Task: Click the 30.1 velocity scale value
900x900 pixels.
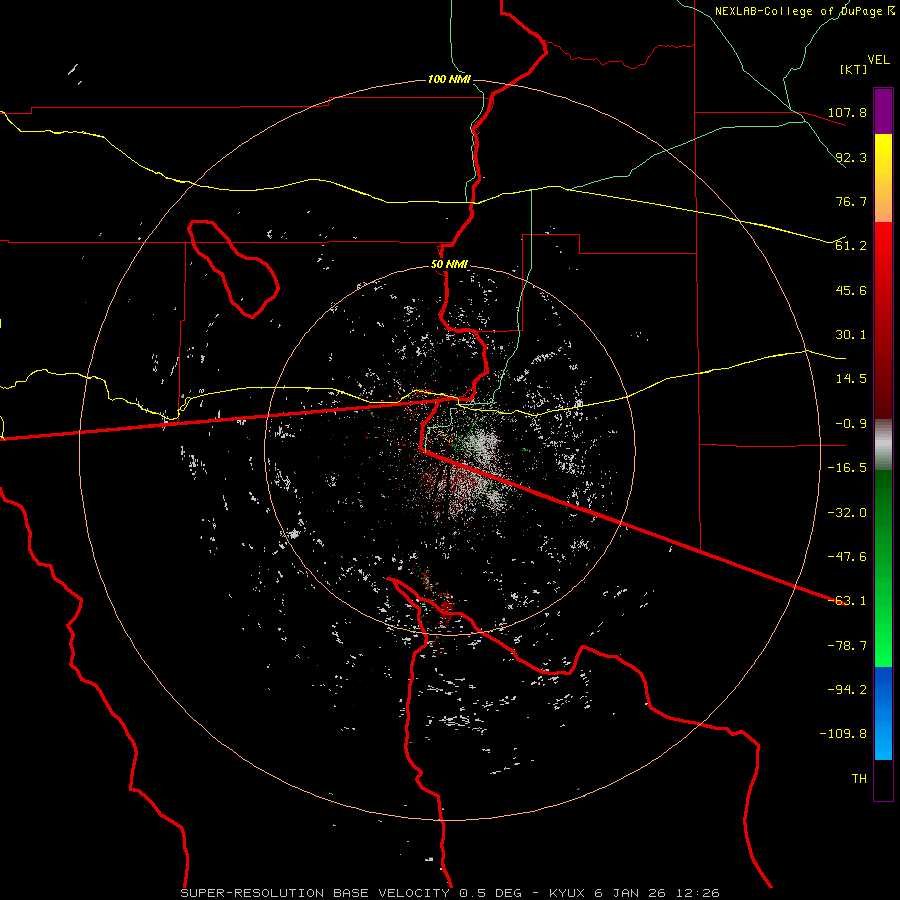Action: point(851,335)
